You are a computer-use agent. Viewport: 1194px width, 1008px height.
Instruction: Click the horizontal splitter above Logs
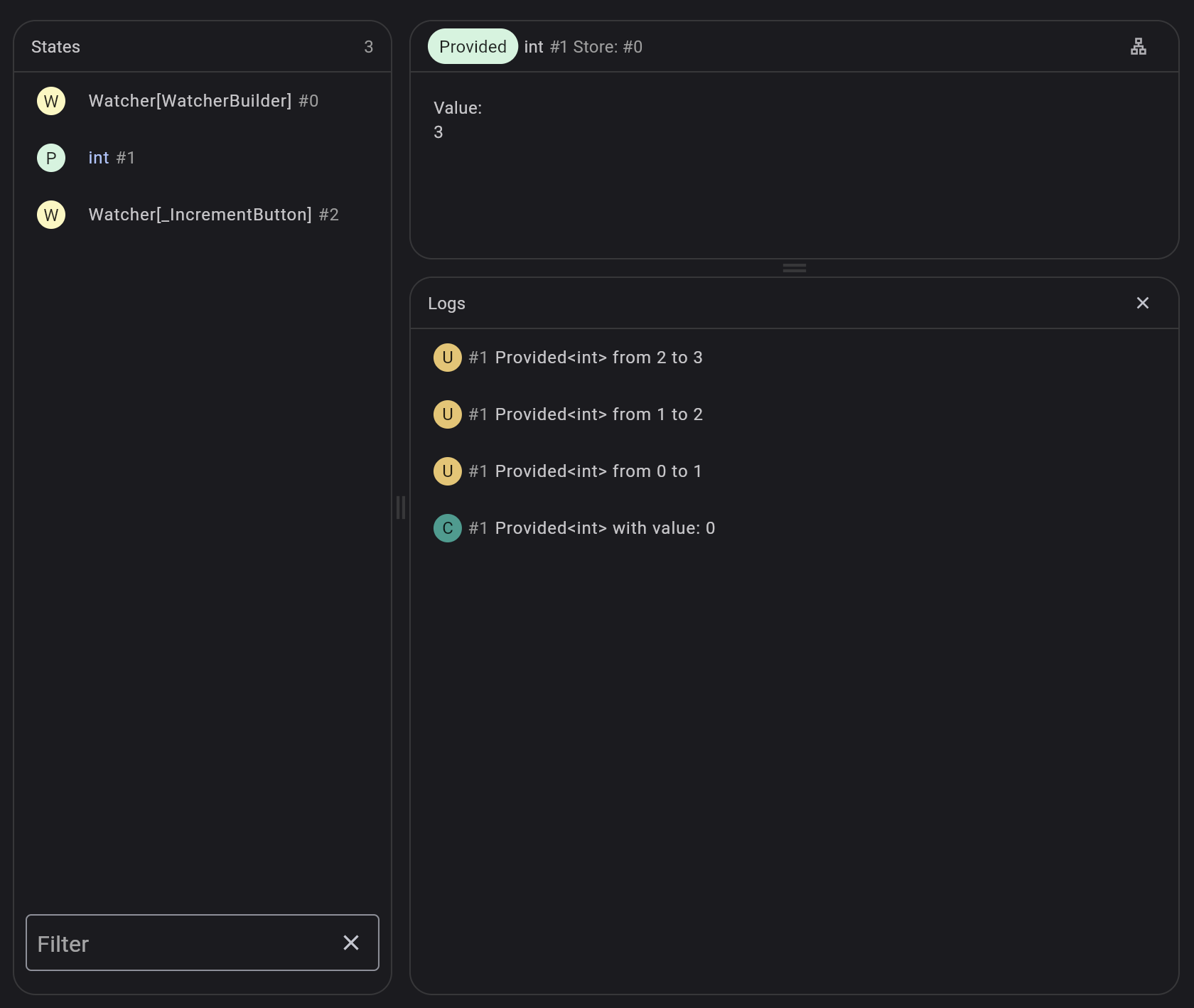click(794, 268)
